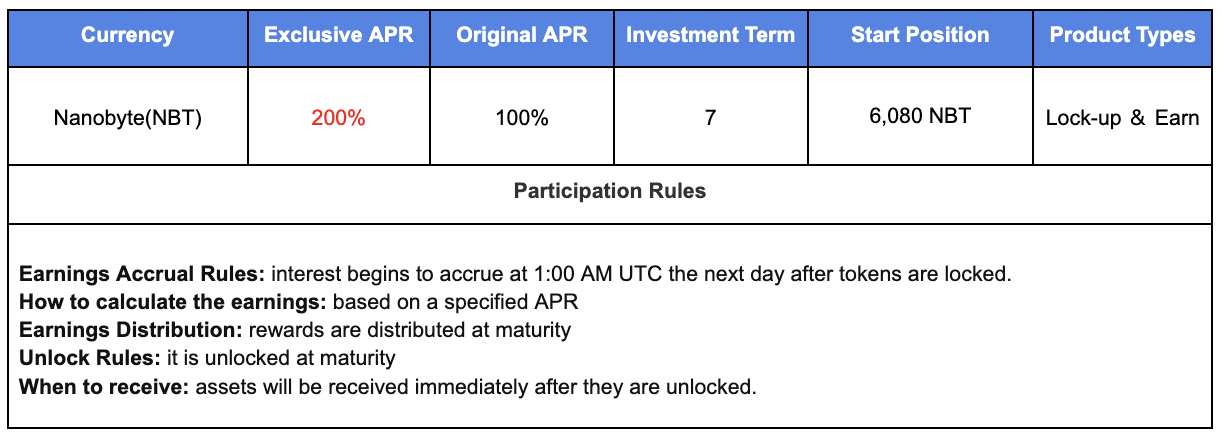Select the Lock-up & Earn cell
The image size is (1222, 438).
click(1122, 118)
